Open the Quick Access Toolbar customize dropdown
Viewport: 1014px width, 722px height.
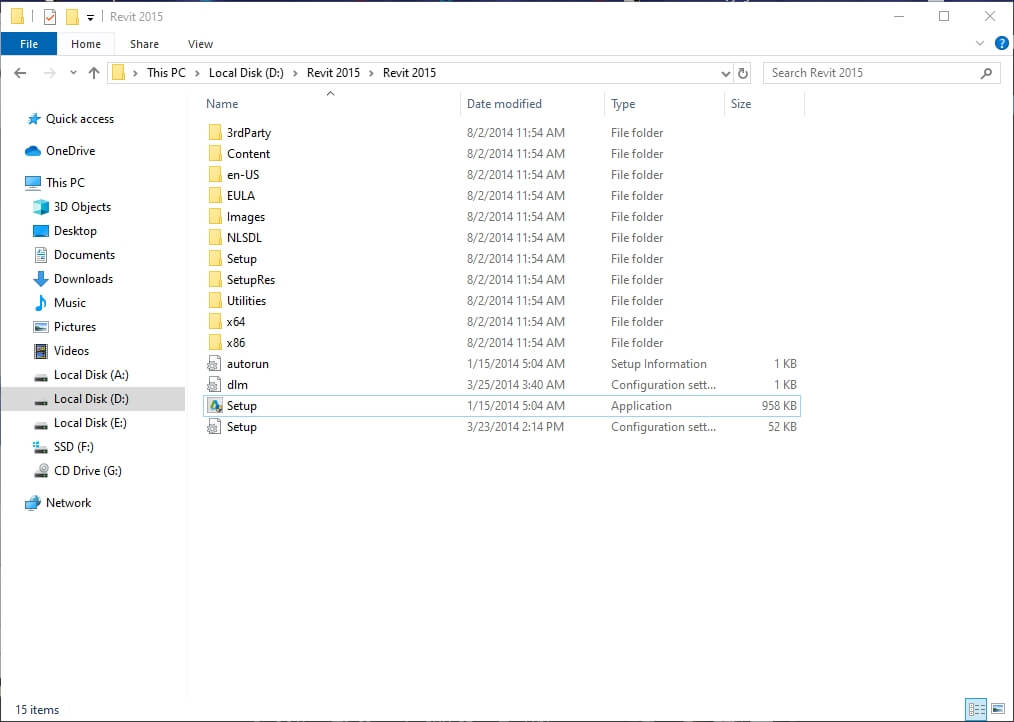pyautogui.click(x=91, y=17)
